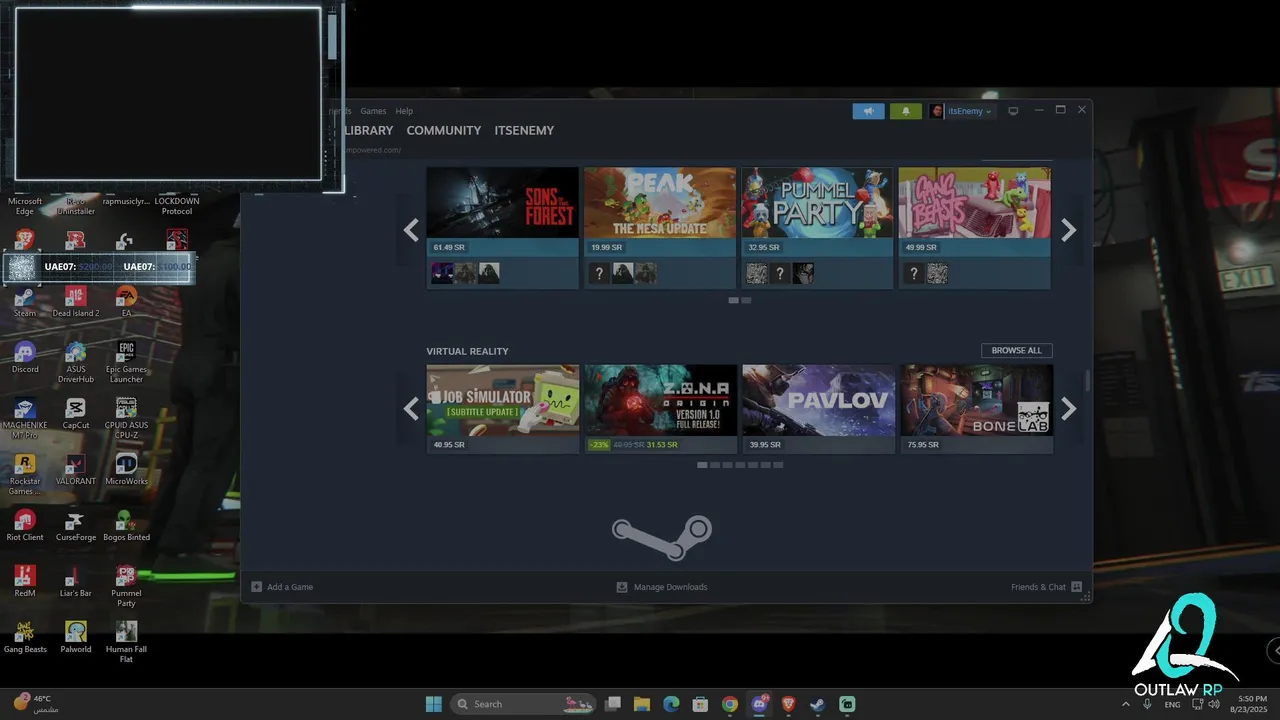Select the ASUS DriverHub desktop icon
Image resolution: width=1280 pixels, height=720 pixels.
click(75, 362)
